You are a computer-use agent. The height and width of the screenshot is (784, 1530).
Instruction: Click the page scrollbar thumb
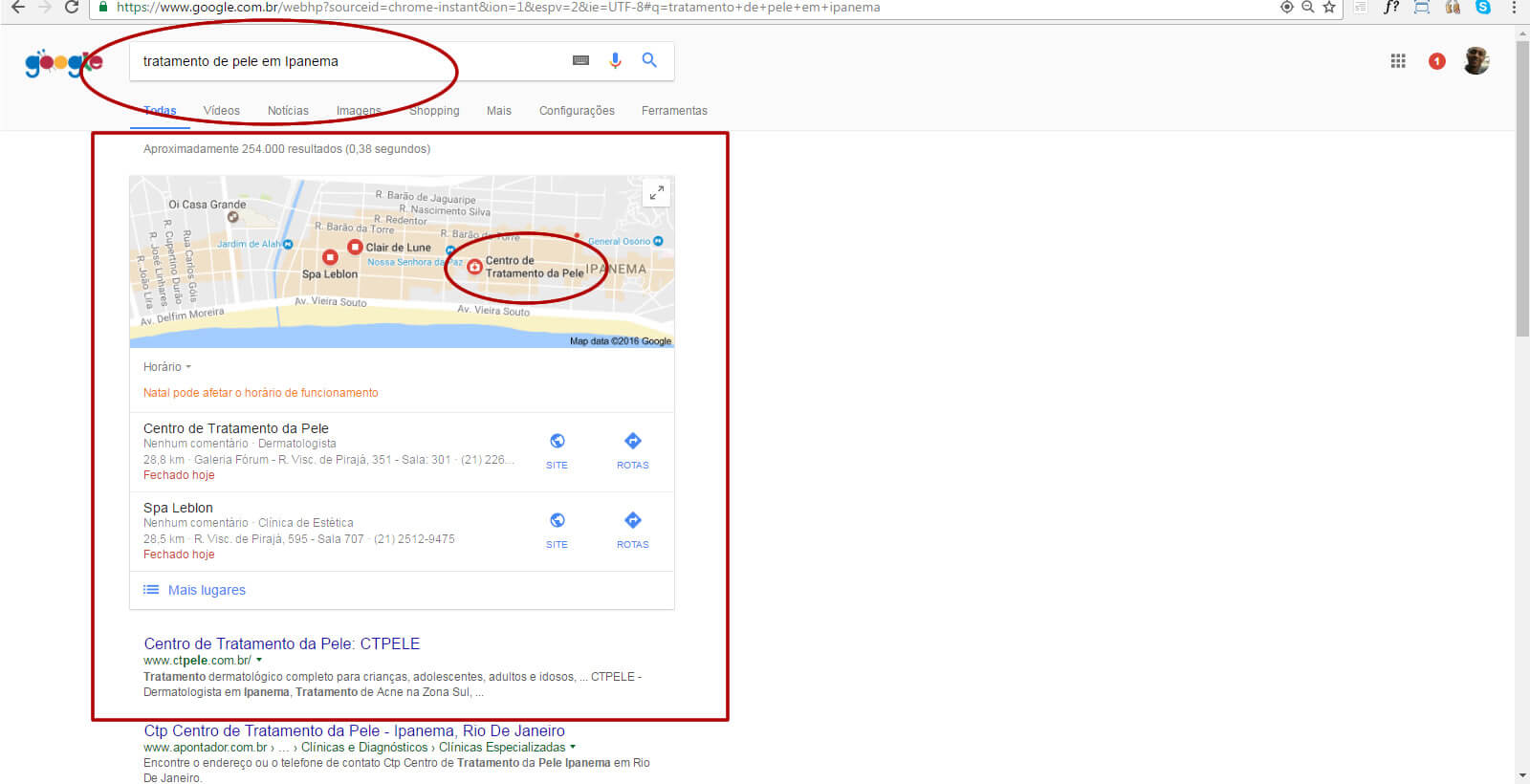(1522, 188)
